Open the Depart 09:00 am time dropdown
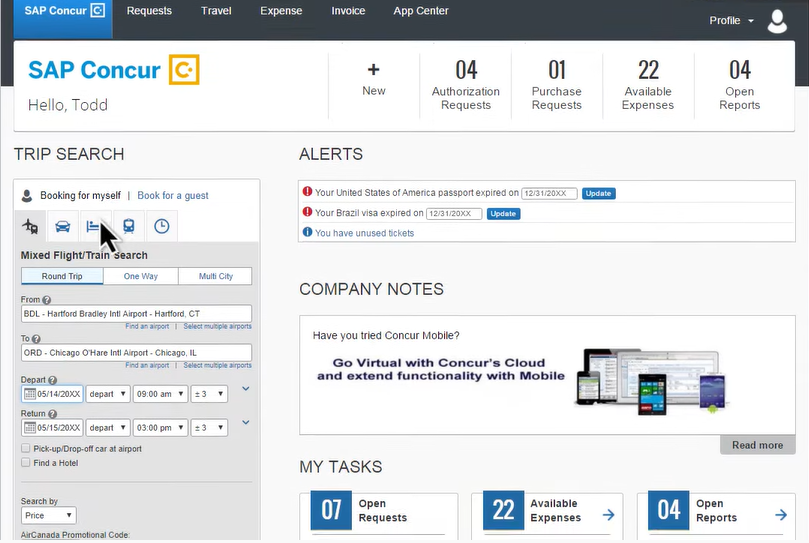 (160, 394)
